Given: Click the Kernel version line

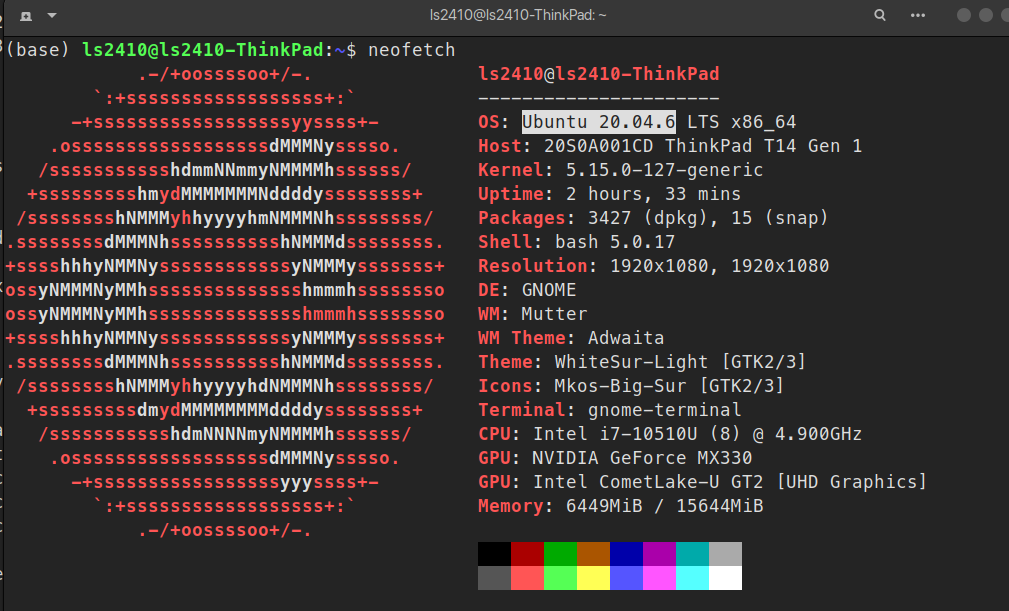Looking at the screenshot, I should [622, 169].
